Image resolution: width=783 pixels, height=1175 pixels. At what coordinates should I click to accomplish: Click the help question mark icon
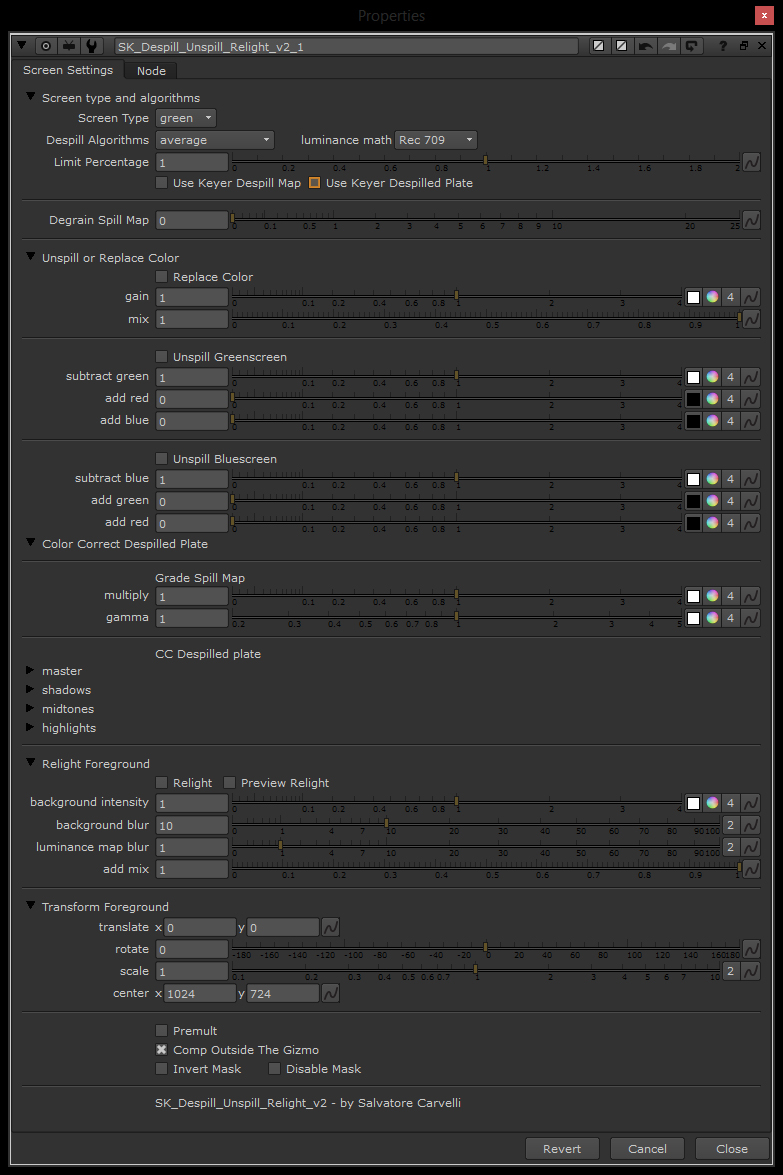pos(722,46)
